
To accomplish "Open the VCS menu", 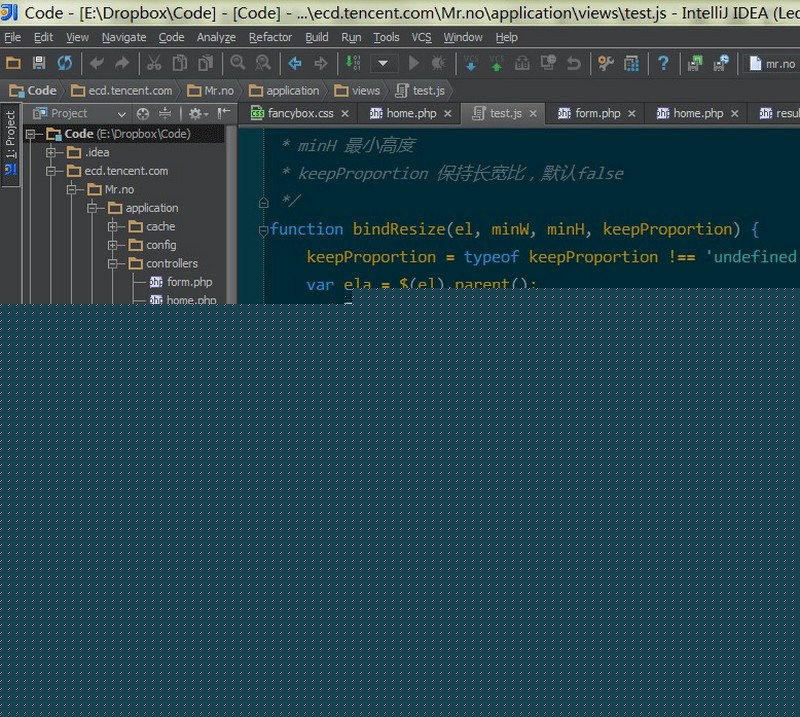I will (x=421, y=37).
